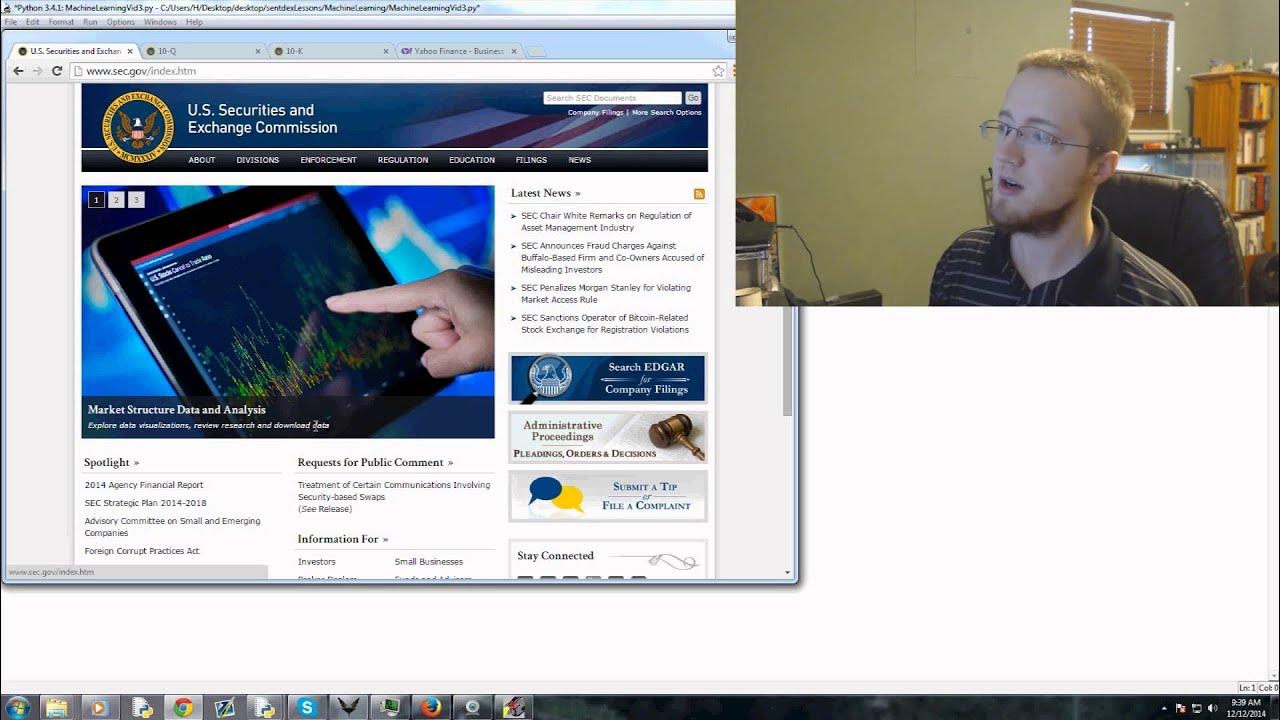Open Firefox from the taskbar

[431, 708]
